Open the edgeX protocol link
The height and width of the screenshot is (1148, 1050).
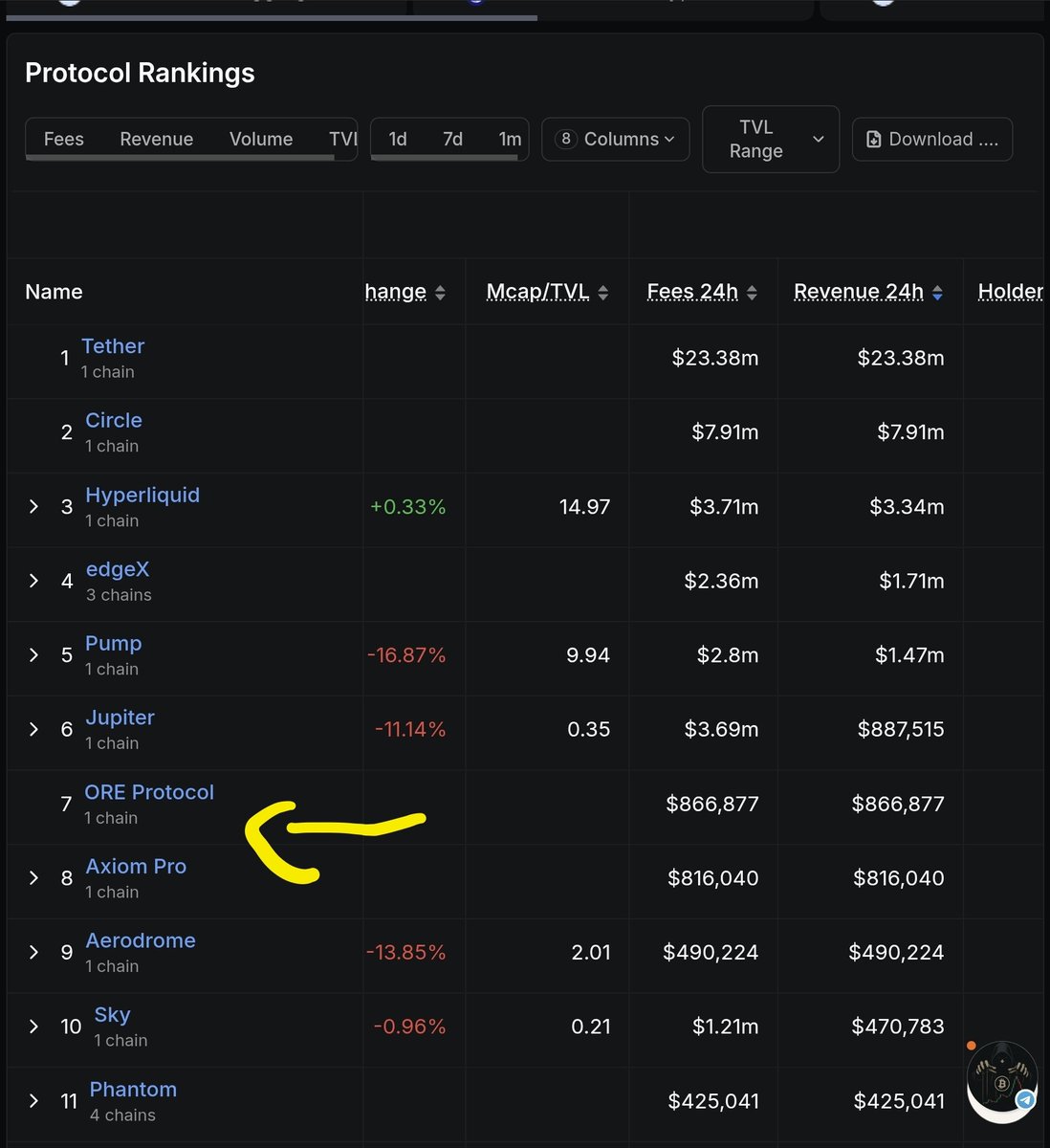[118, 569]
